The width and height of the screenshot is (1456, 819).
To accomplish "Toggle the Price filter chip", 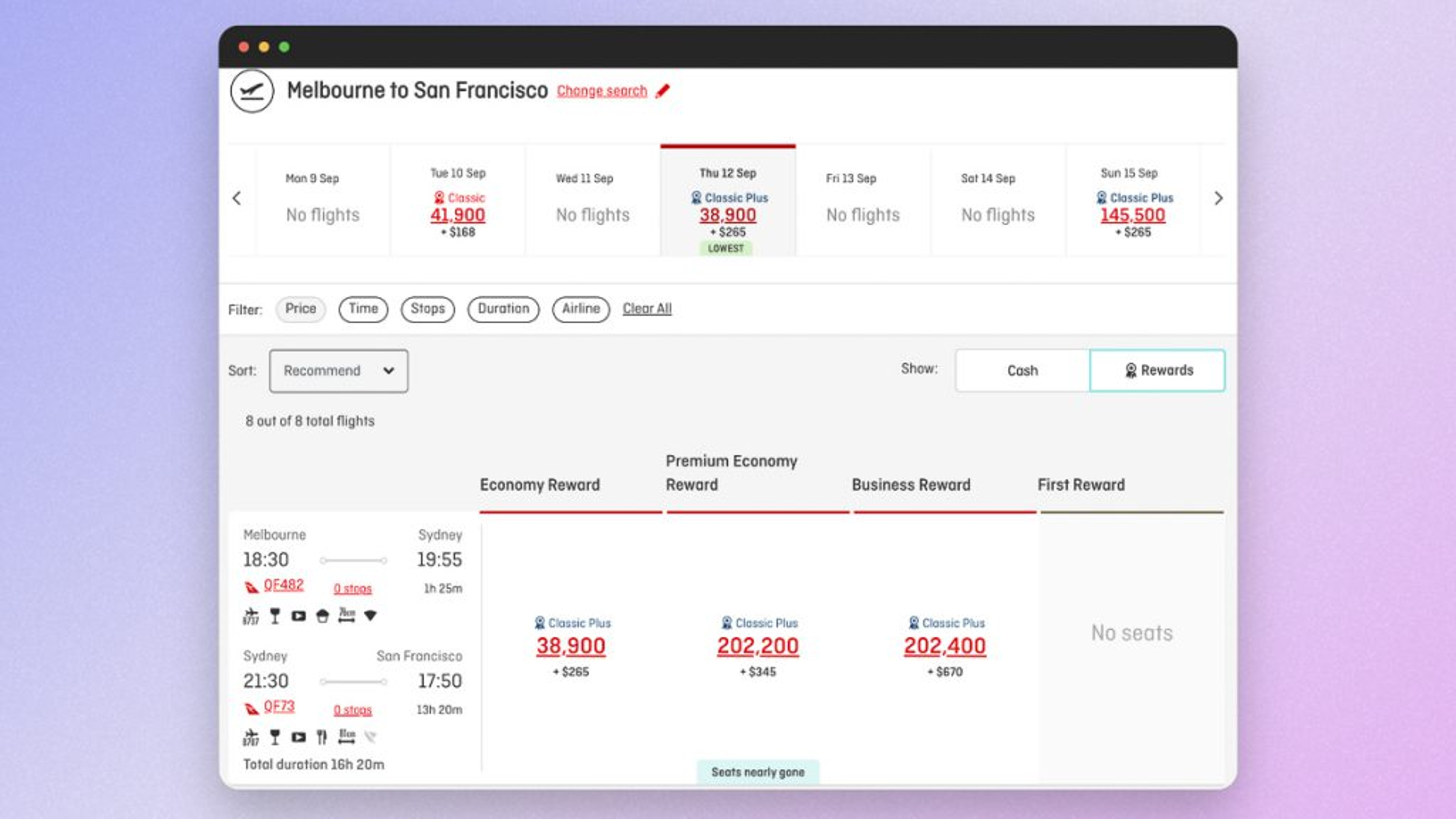I will tap(300, 309).
